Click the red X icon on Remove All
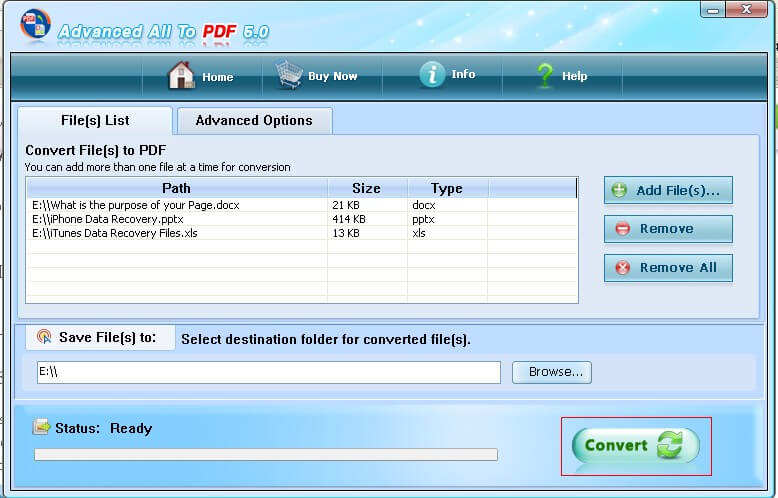Image resolution: width=778 pixels, height=498 pixels. [x=622, y=267]
